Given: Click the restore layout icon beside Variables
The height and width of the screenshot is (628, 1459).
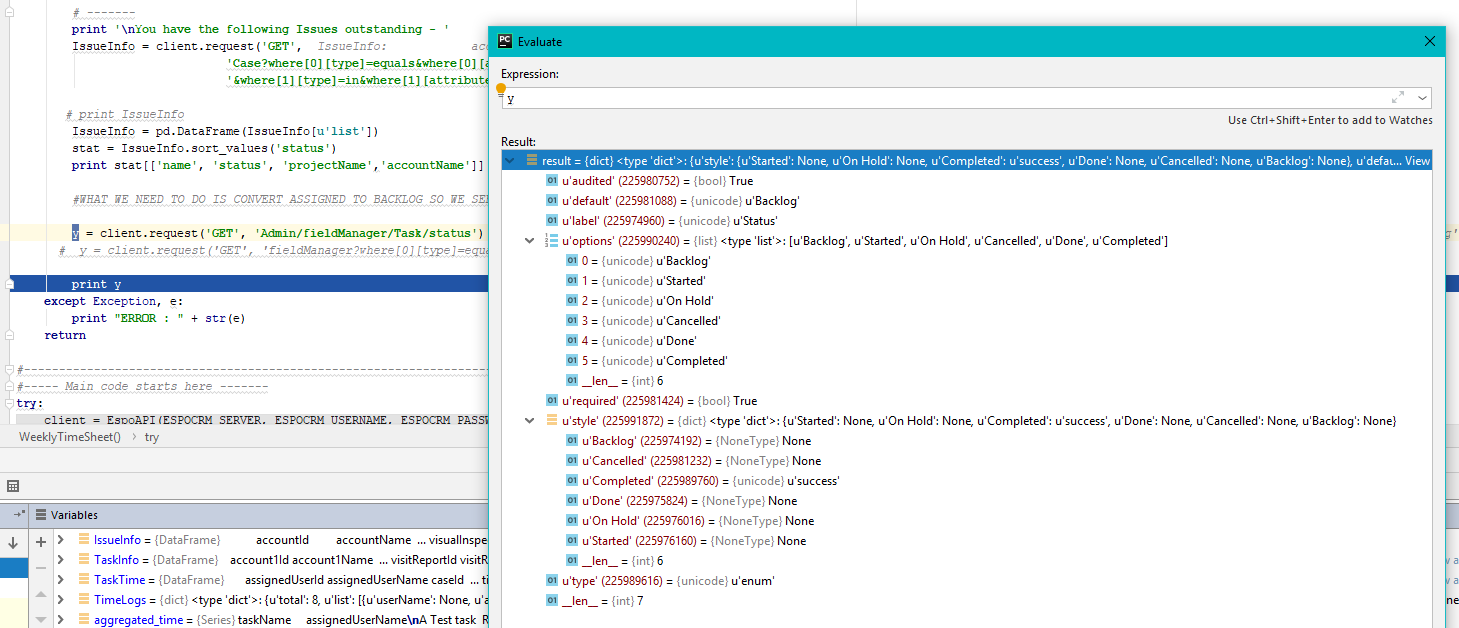Looking at the screenshot, I should click(19, 515).
